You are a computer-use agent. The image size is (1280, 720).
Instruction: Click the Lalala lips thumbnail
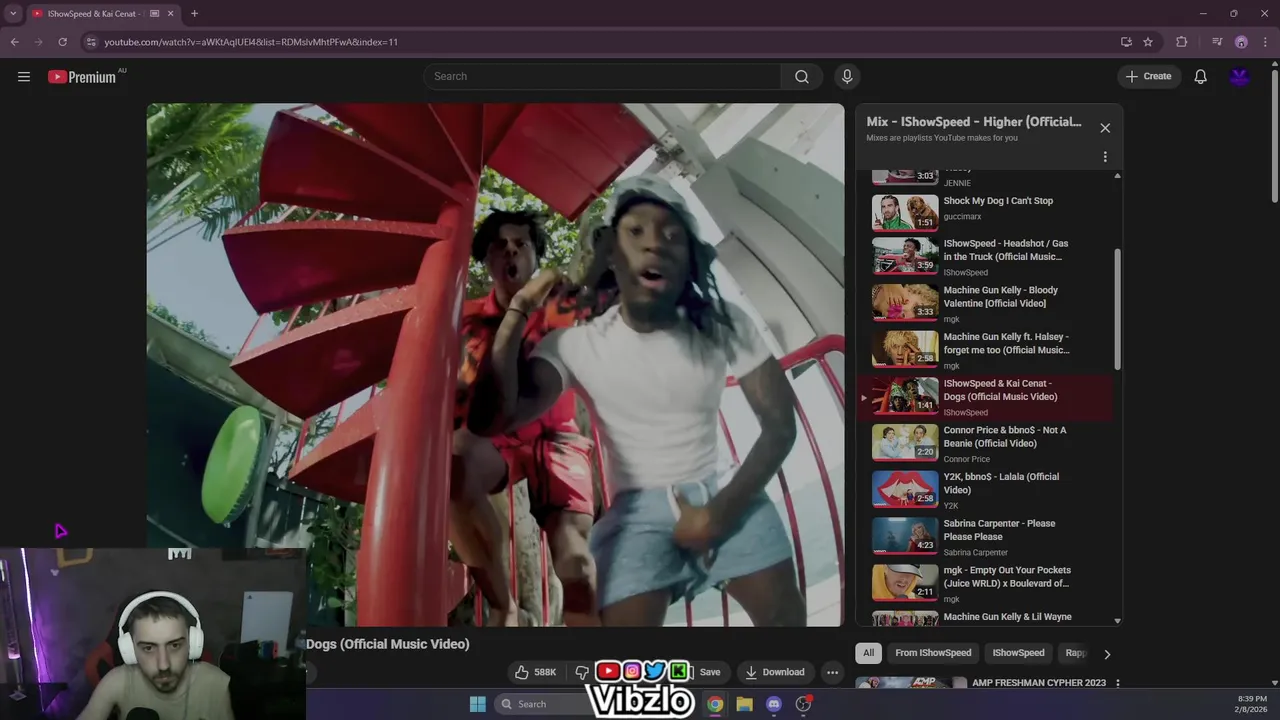(x=905, y=491)
